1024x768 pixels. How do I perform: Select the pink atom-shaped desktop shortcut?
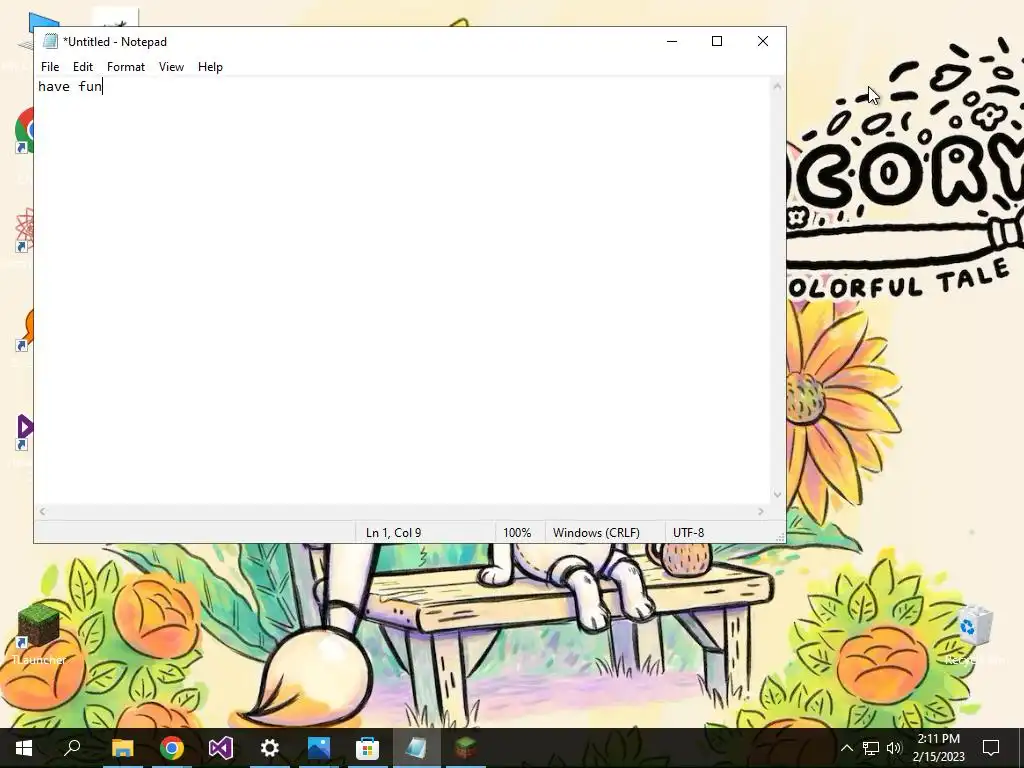[x=25, y=230]
